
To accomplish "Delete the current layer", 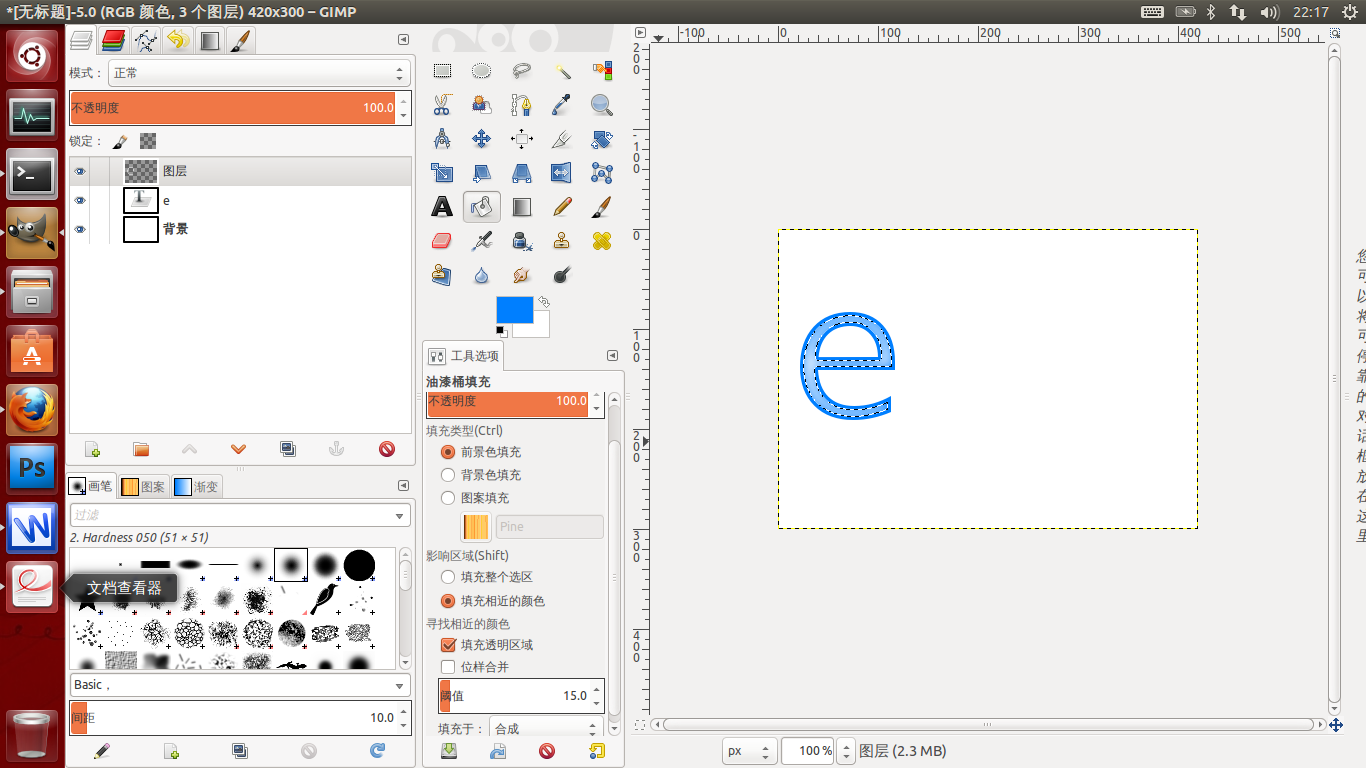I will coord(387,449).
